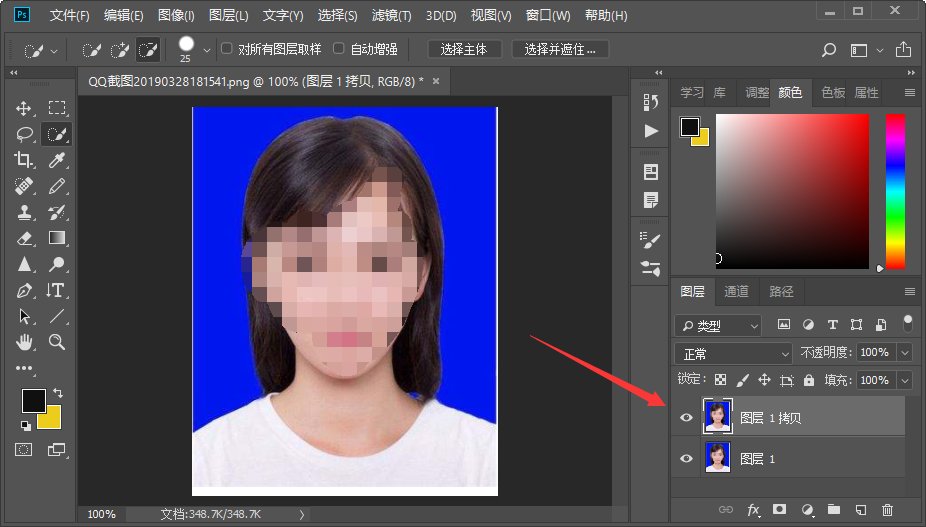Click Subtract from Selection mode
926x527 pixels.
tap(148, 50)
